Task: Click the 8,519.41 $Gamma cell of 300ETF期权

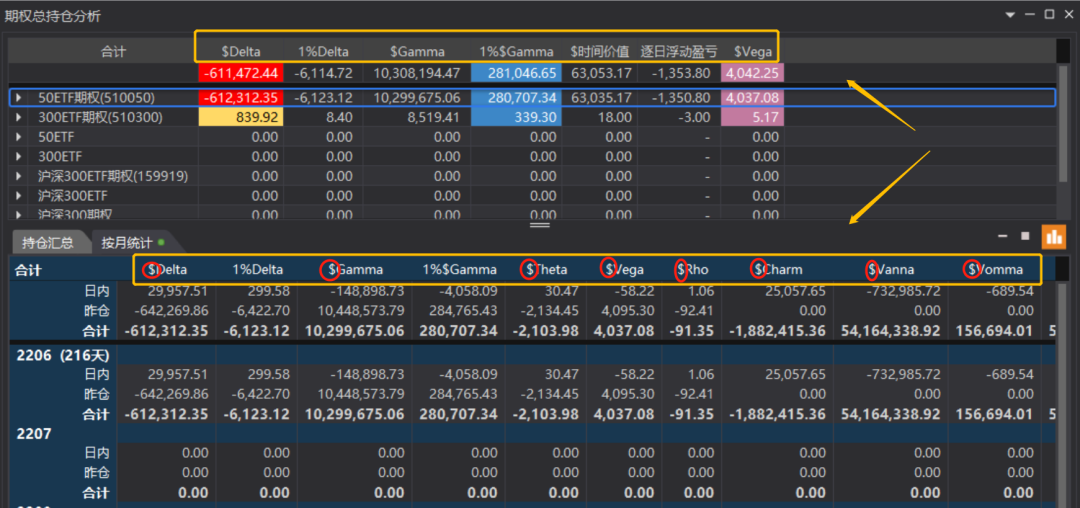Action: point(434,118)
